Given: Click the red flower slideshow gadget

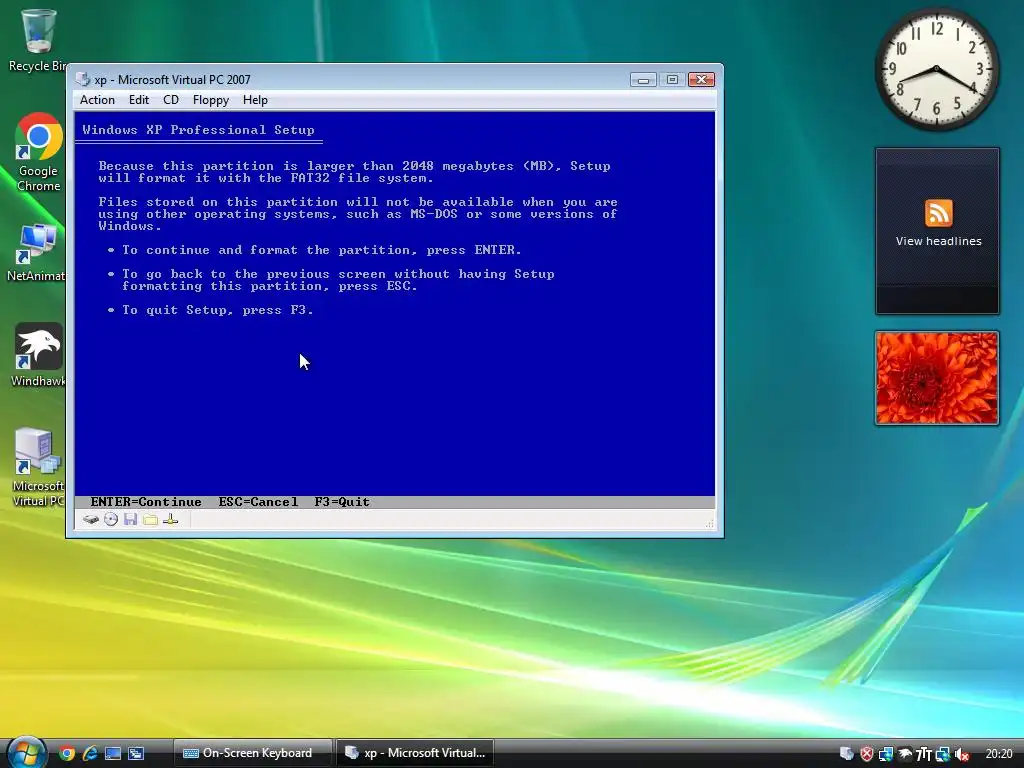Looking at the screenshot, I should click(x=937, y=378).
